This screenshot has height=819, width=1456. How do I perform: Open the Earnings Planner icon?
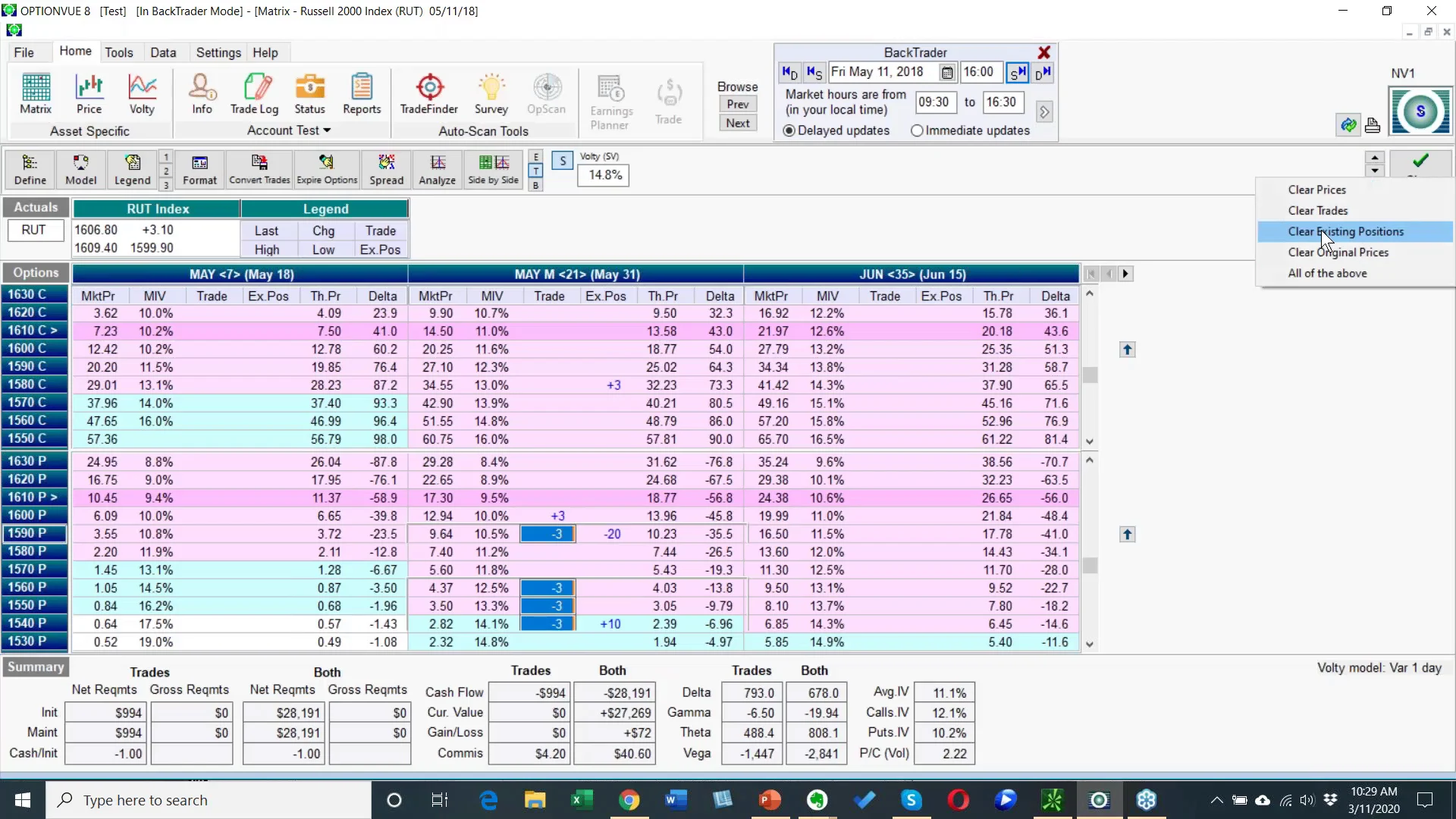coord(610,102)
